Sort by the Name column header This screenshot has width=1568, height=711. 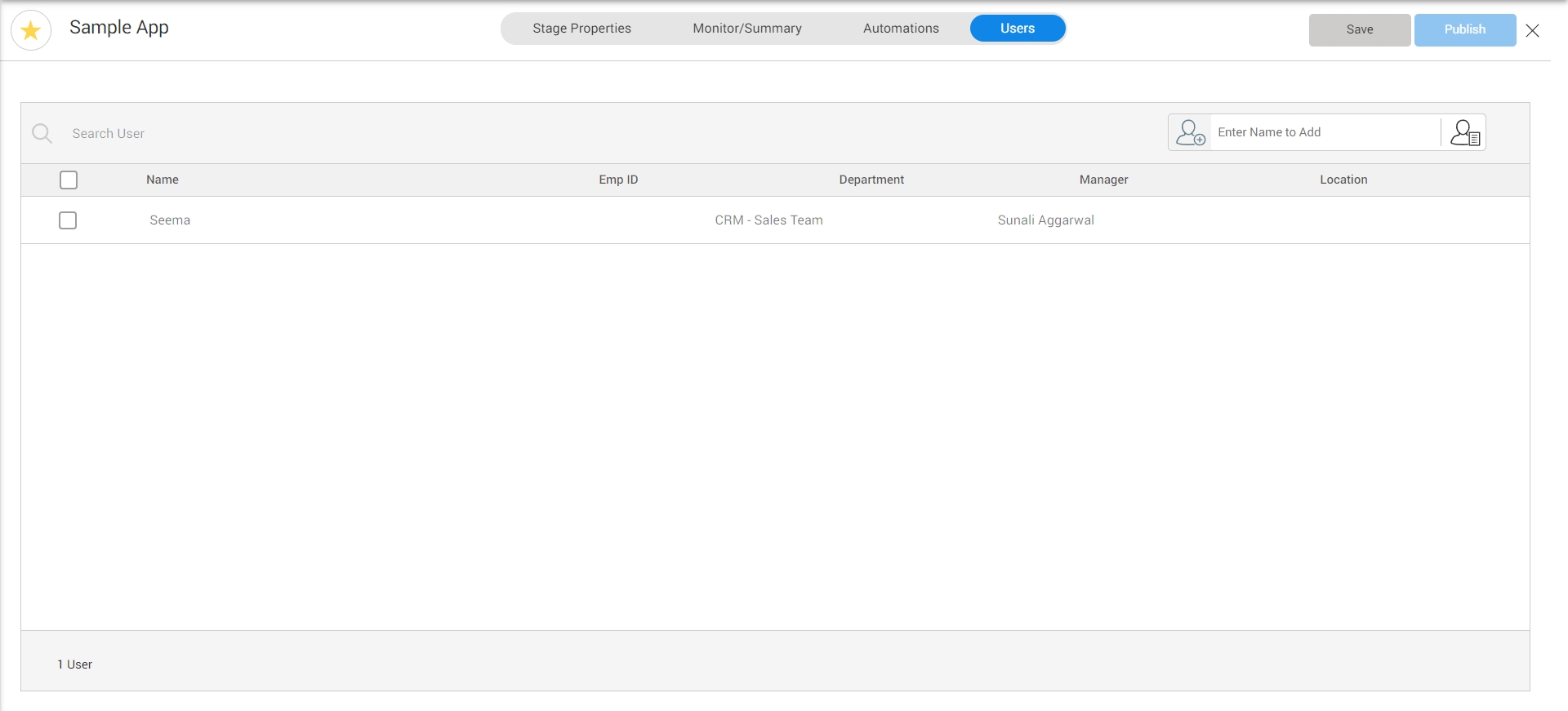[163, 180]
